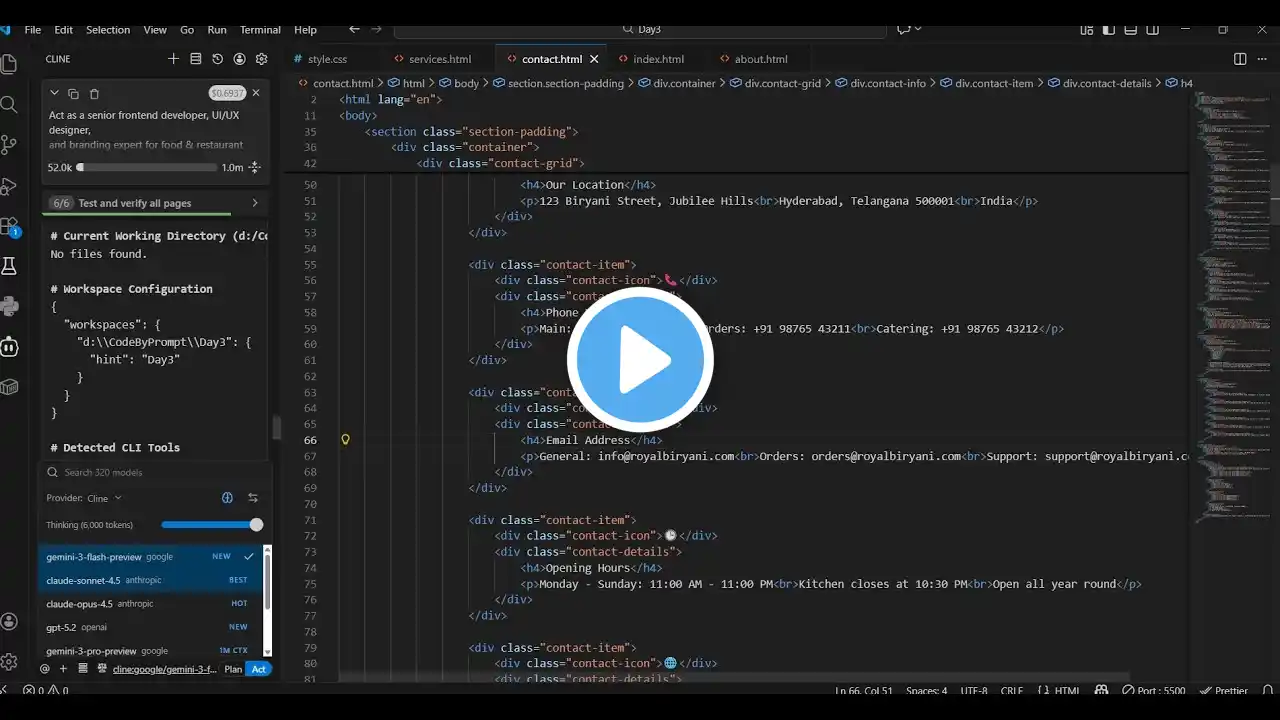Open the Go menu

(x=187, y=30)
